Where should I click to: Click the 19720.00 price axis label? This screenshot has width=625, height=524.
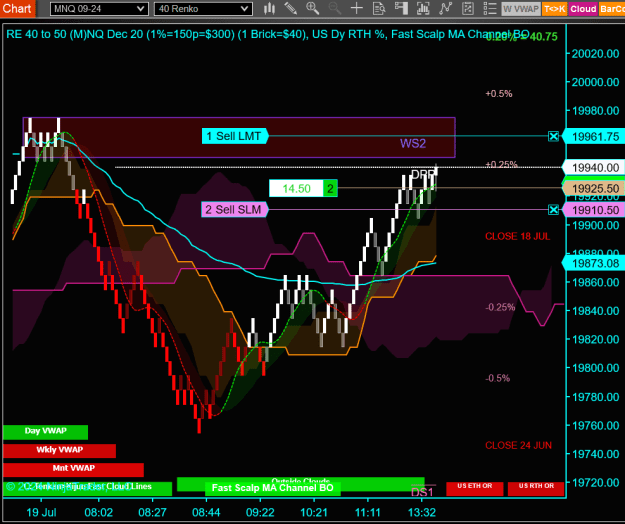point(596,483)
